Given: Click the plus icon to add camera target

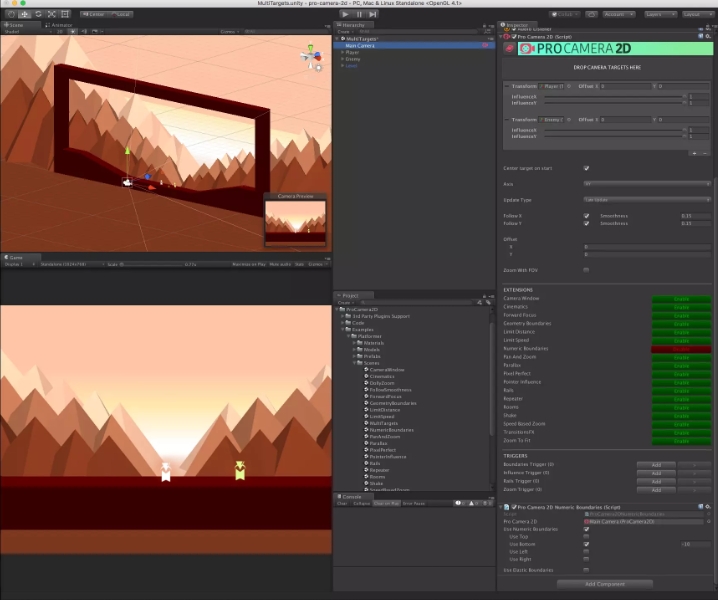Looking at the screenshot, I should (695, 153).
